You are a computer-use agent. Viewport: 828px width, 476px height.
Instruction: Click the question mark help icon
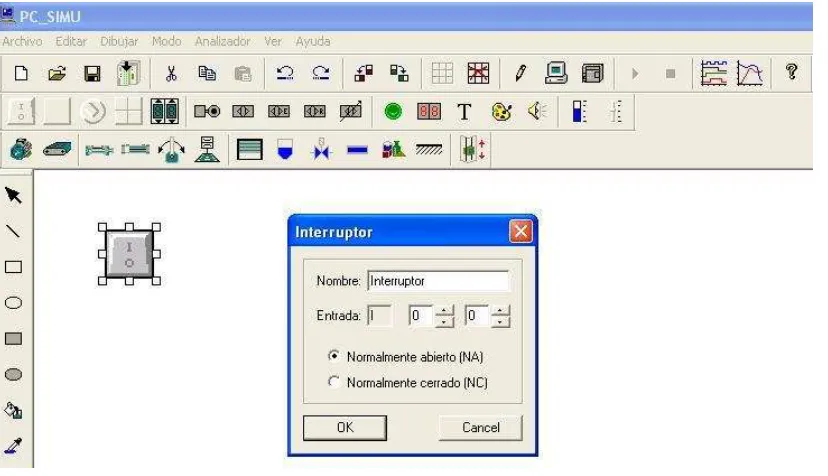791,72
